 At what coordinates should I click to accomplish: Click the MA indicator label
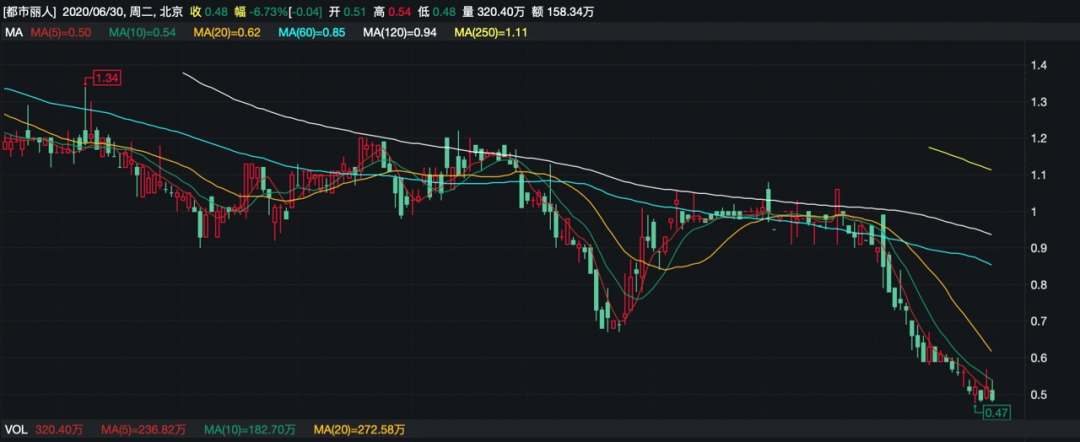point(13,32)
